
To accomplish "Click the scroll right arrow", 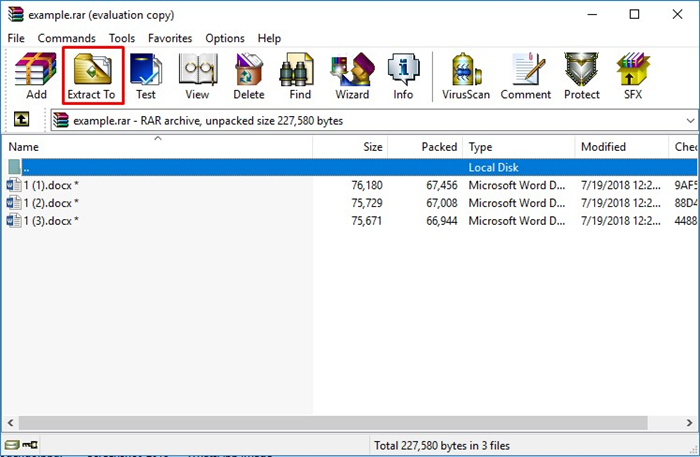I will click(x=690, y=422).
